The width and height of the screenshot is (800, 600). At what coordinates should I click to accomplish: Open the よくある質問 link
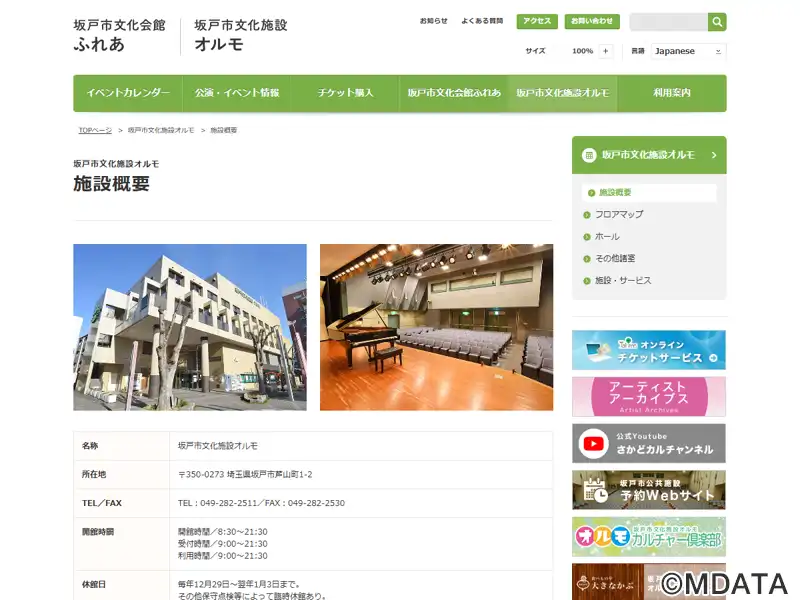pos(482,21)
